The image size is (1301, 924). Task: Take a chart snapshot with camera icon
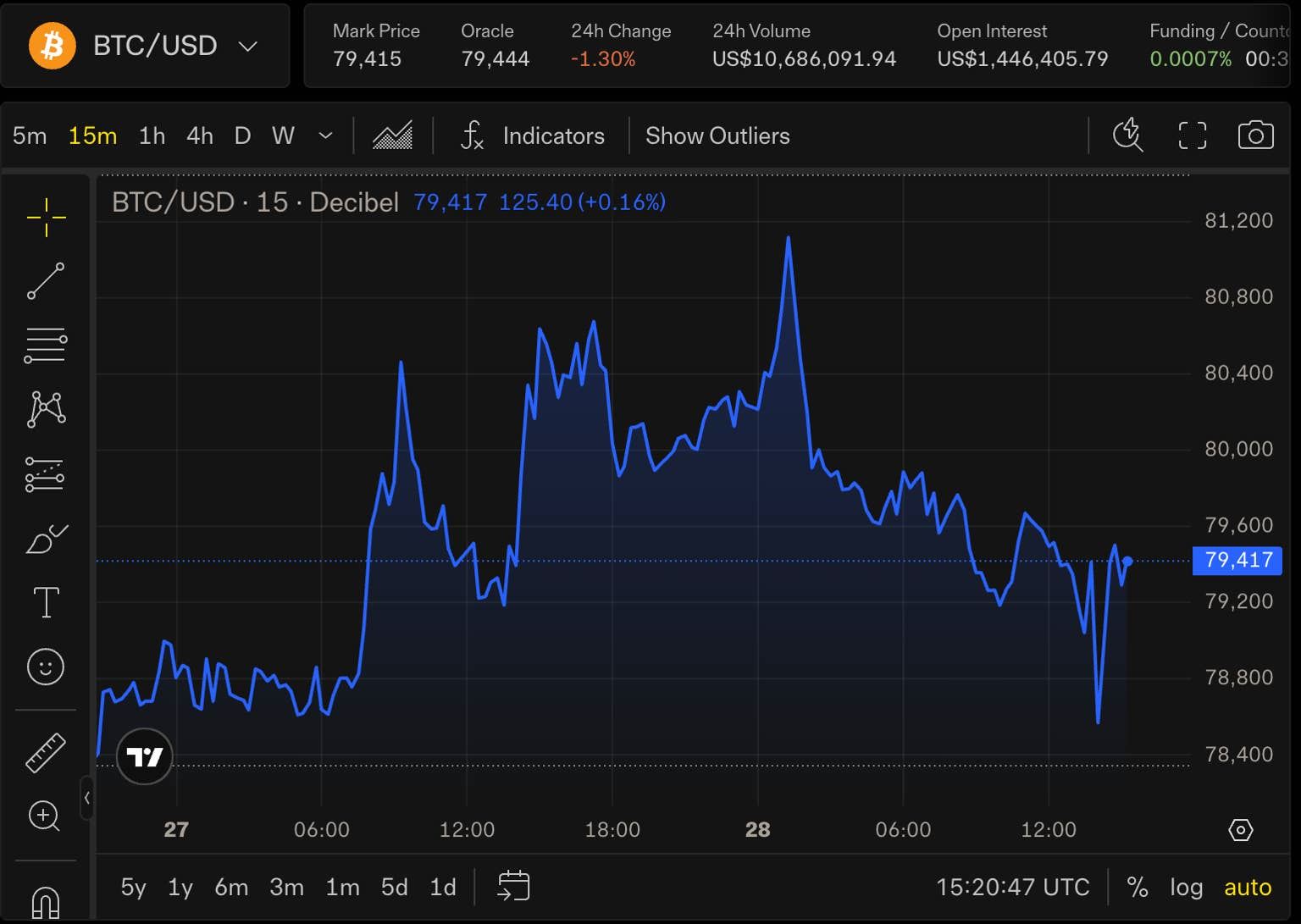(1255, 136)
